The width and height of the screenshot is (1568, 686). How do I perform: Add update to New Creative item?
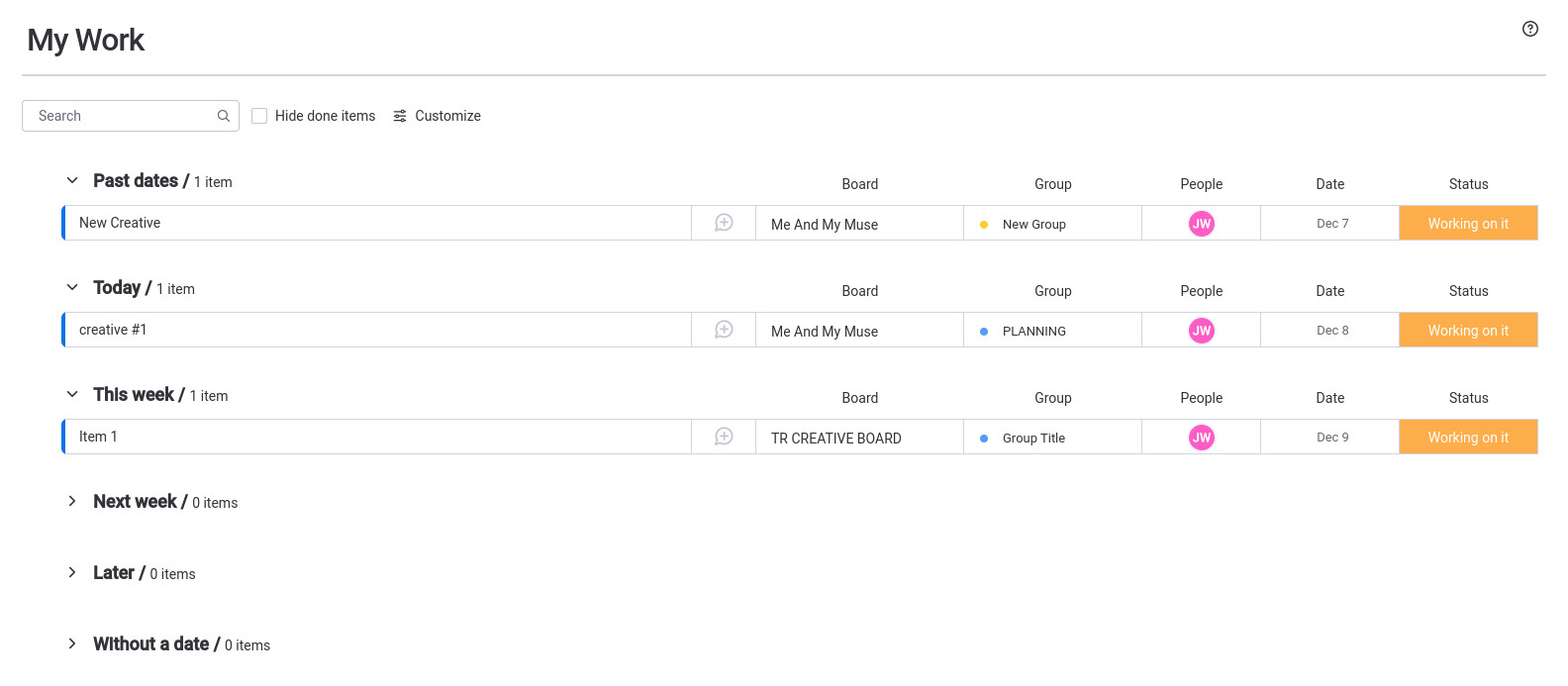724,223
